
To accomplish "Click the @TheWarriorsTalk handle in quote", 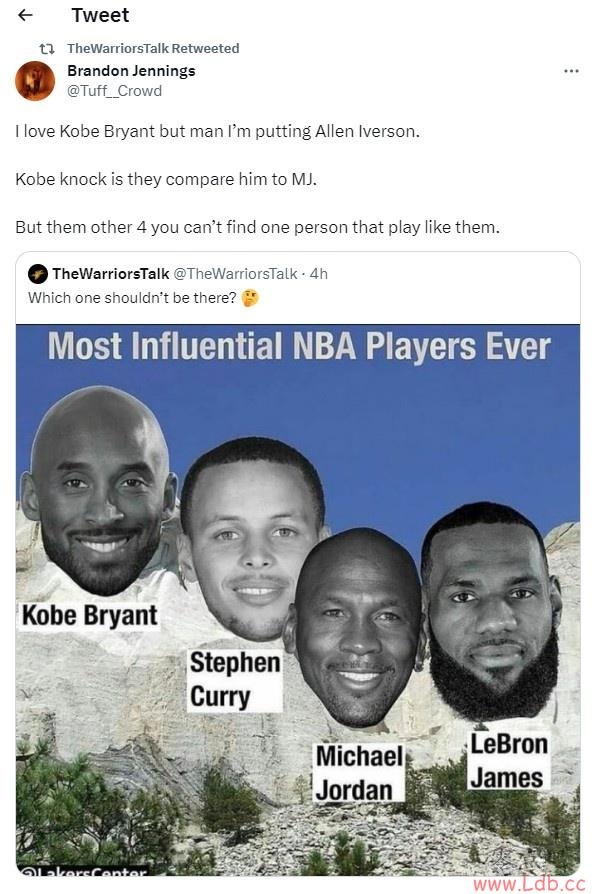I will click(235, 274).
